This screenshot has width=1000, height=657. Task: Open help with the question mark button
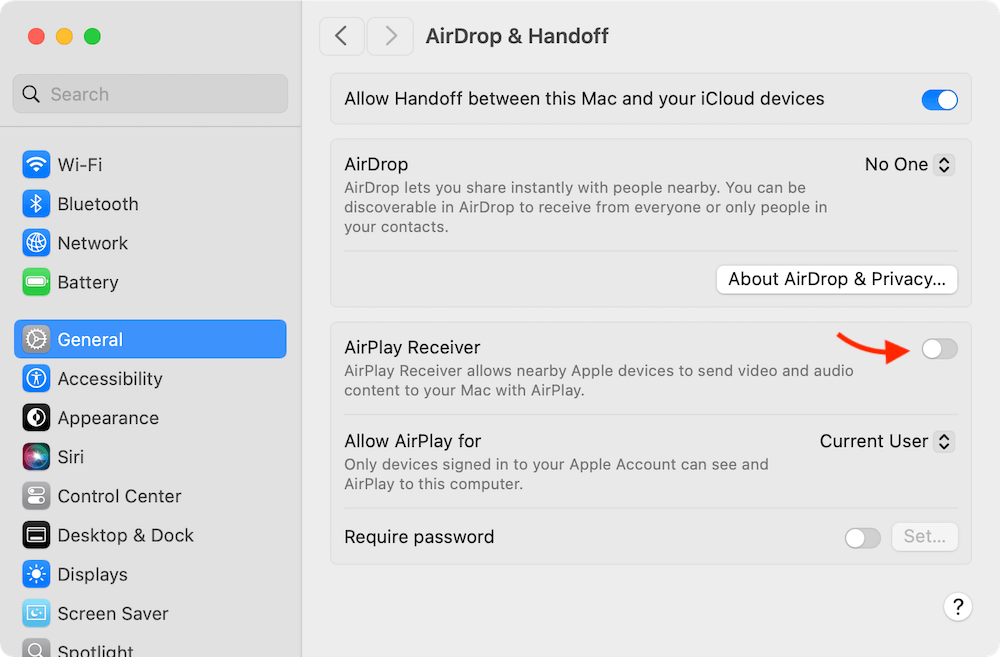coord(957,607)
